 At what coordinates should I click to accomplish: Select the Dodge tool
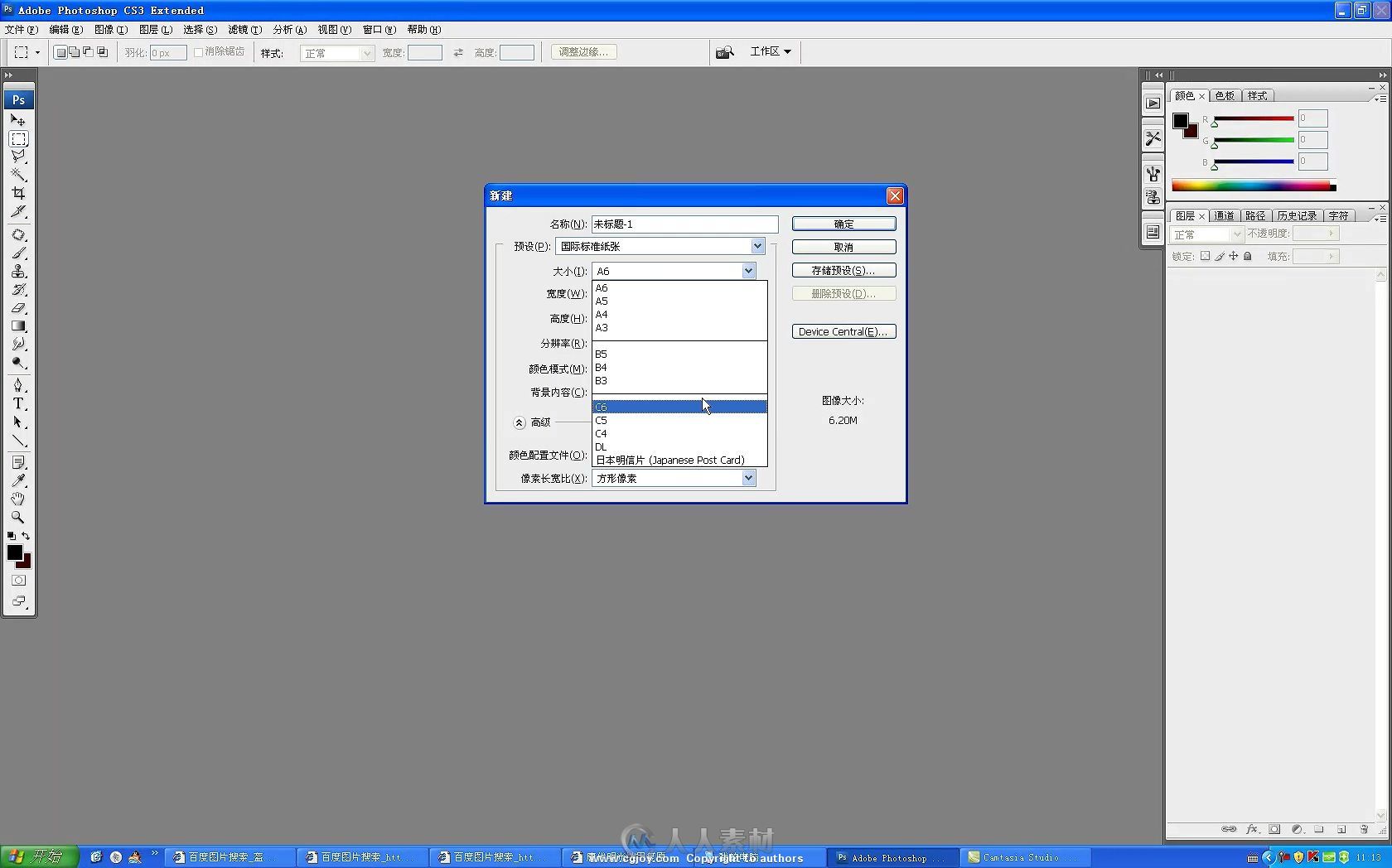pos(18,362)
